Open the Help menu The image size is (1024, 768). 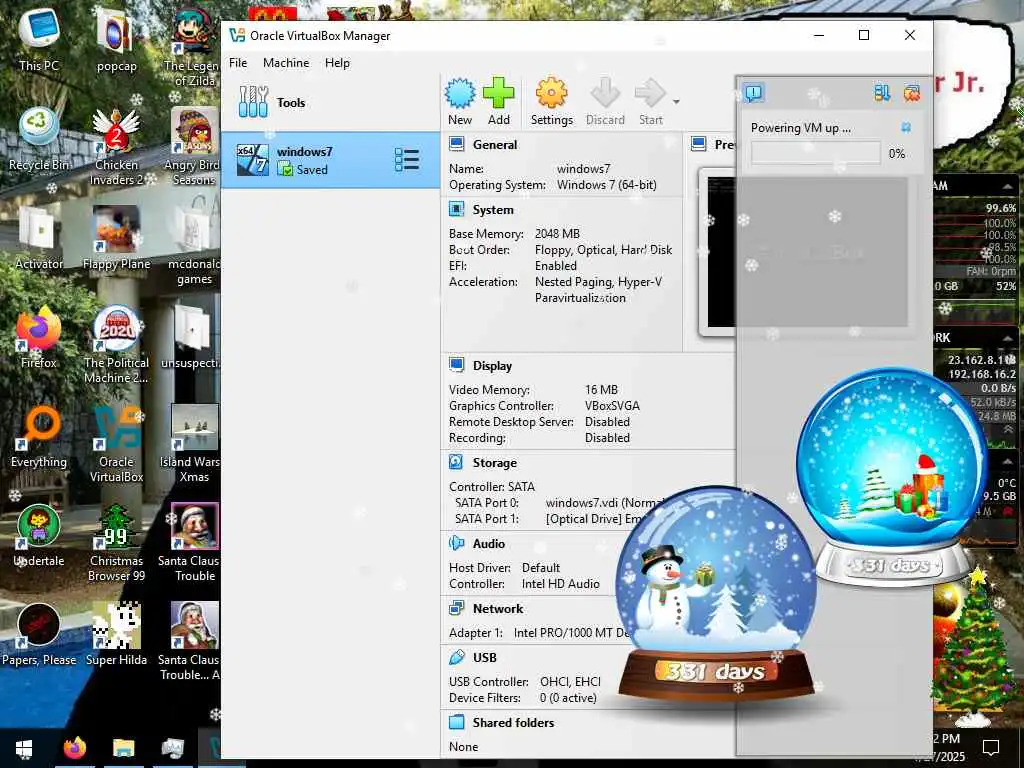pos(337,63)
